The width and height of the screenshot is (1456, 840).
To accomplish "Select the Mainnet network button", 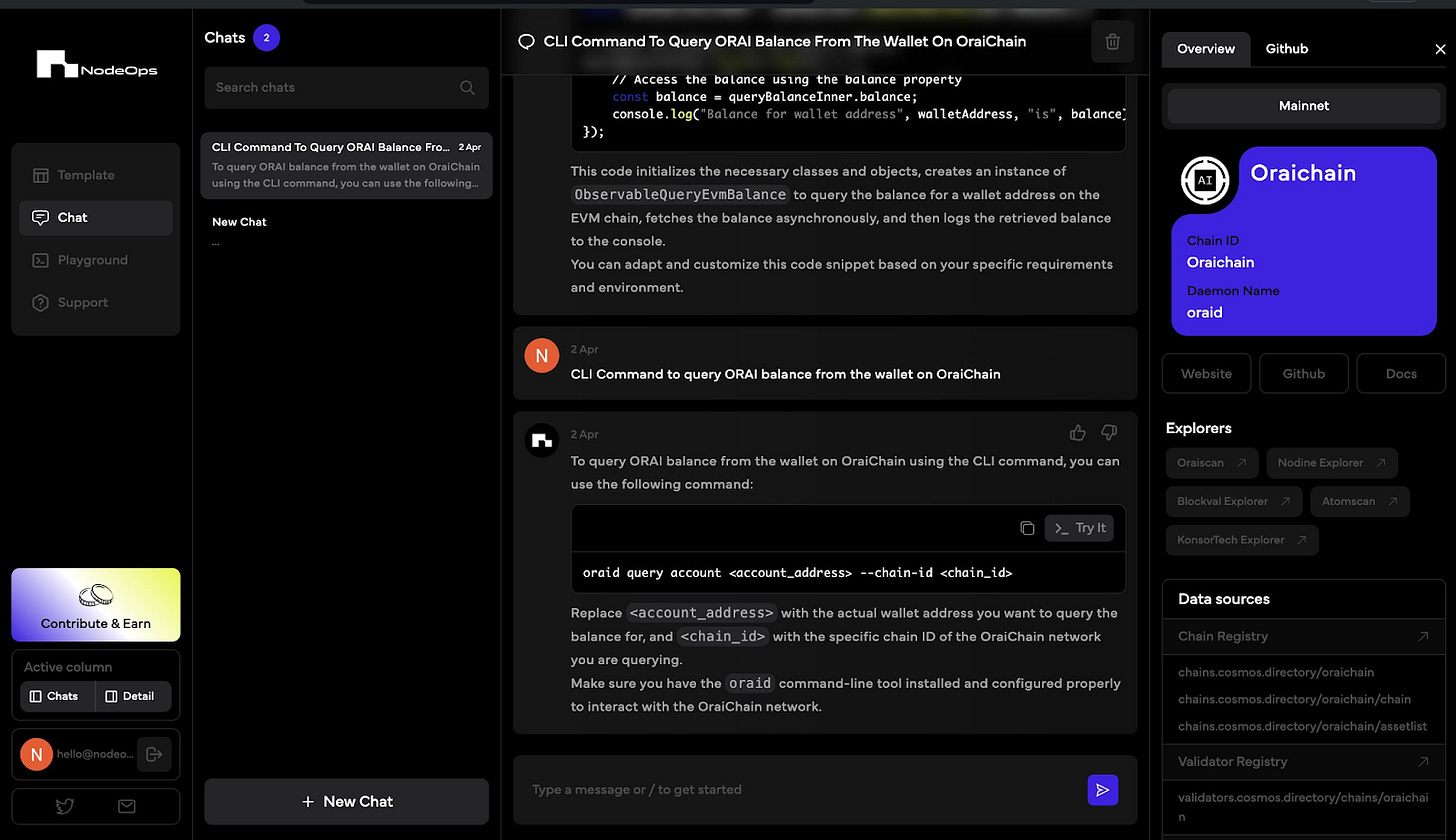I will point(1304,106).
